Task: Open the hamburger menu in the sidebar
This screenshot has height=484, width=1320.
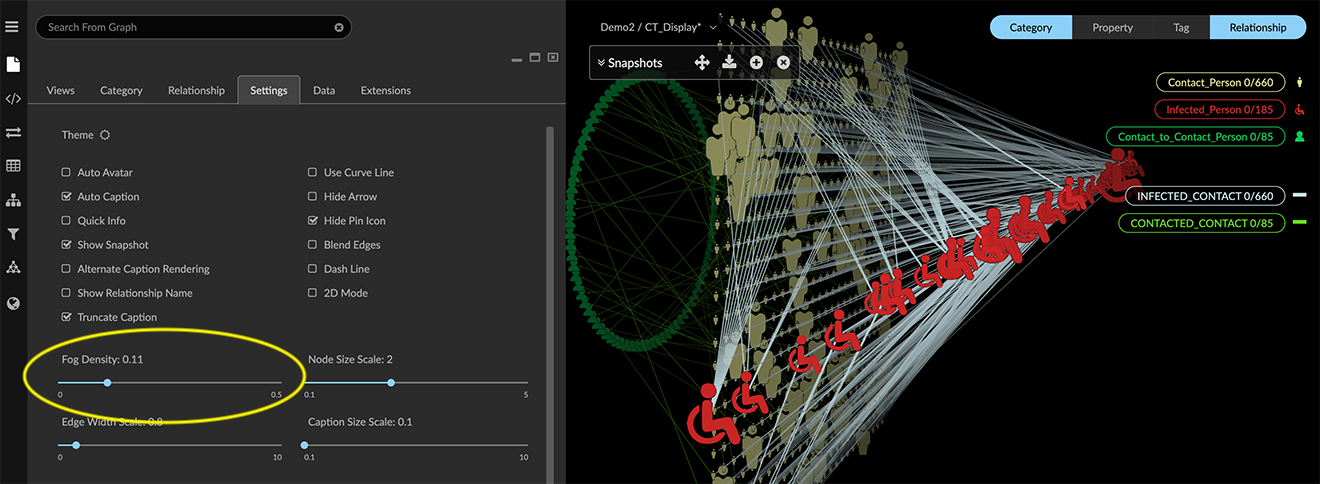Action: (x=13, y=26)
